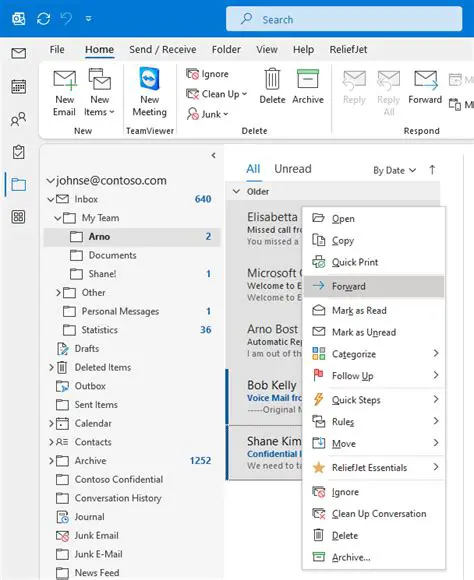Open the Contoso Confidential folder
474x580 pixels.
[x=132, y=479]
